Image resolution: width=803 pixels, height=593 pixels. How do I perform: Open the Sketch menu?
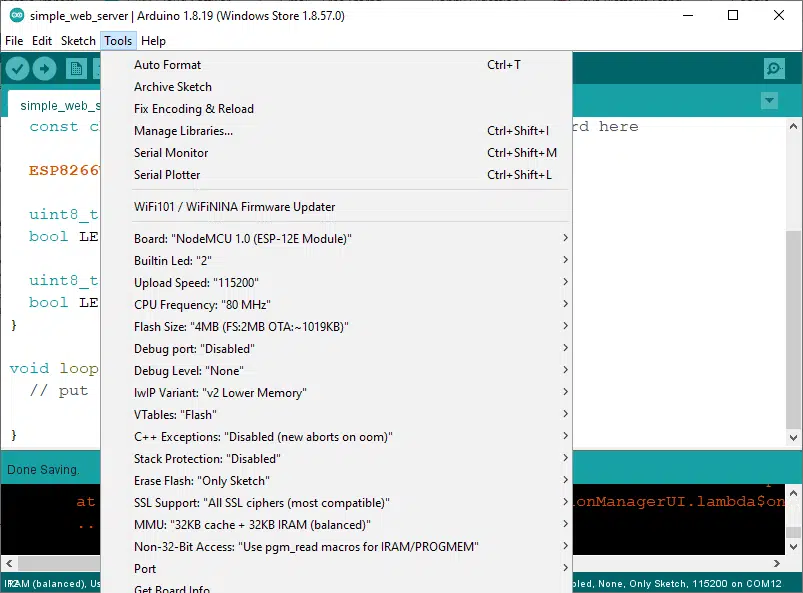[x=78, y=41]
